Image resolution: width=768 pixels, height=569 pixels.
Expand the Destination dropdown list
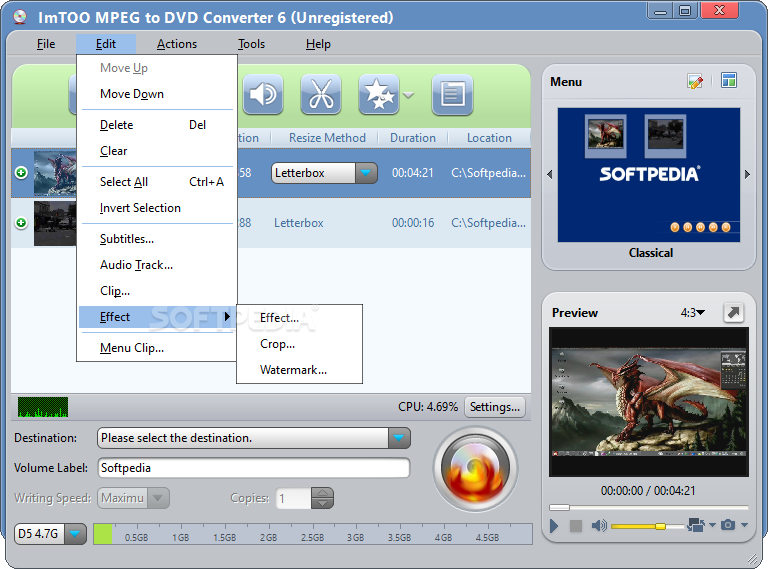(399, 438)
